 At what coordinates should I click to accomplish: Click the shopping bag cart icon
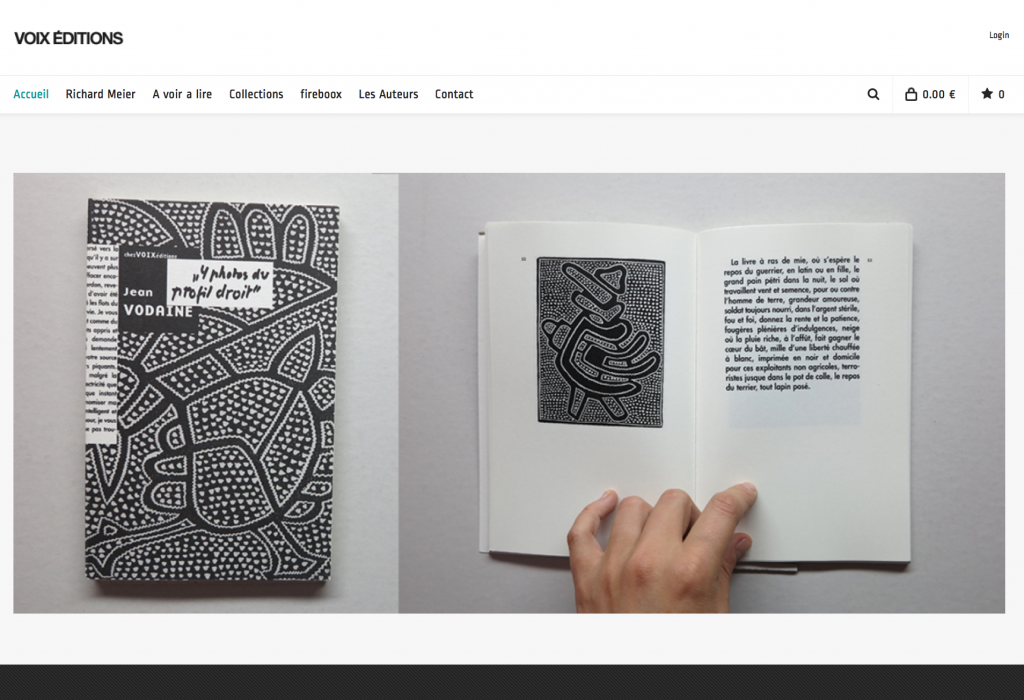(911, 94)
